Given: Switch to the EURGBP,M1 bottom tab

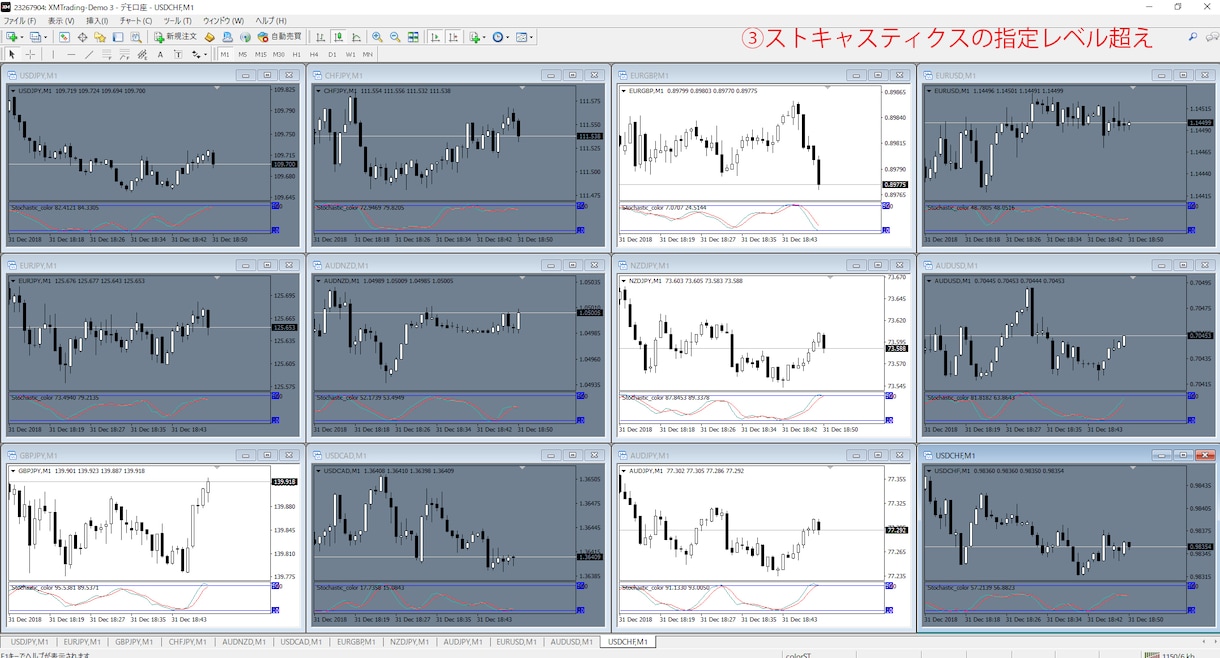Looking at the screenshot, I should point(356,641).
